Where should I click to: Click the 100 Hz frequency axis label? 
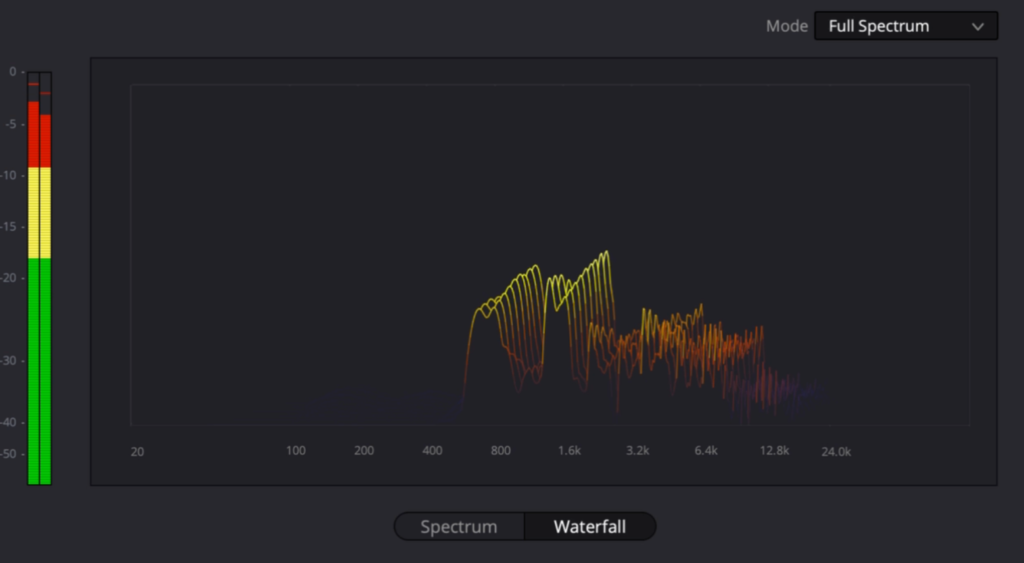[x=296, y=451]
